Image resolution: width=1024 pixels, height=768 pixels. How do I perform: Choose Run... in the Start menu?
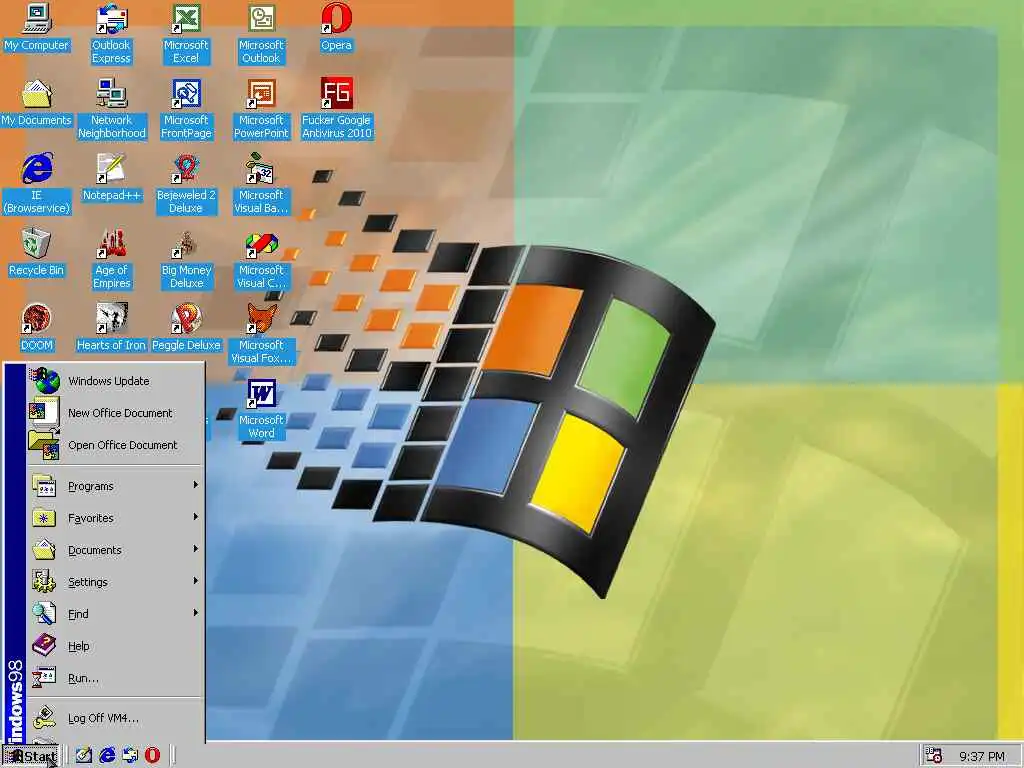(x=115, y=678)
